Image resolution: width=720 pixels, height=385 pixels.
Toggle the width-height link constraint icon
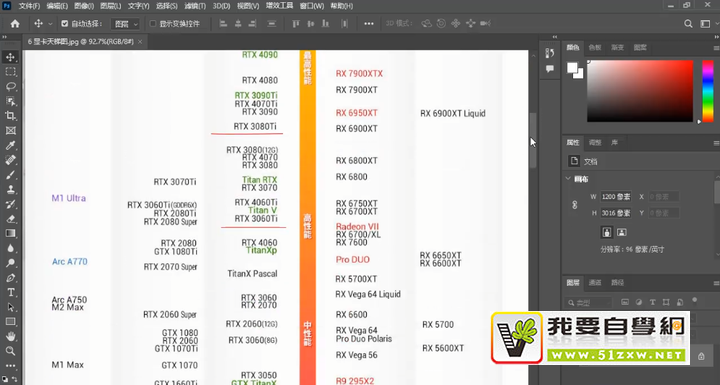pyautogui.click(x=574, y=205)
